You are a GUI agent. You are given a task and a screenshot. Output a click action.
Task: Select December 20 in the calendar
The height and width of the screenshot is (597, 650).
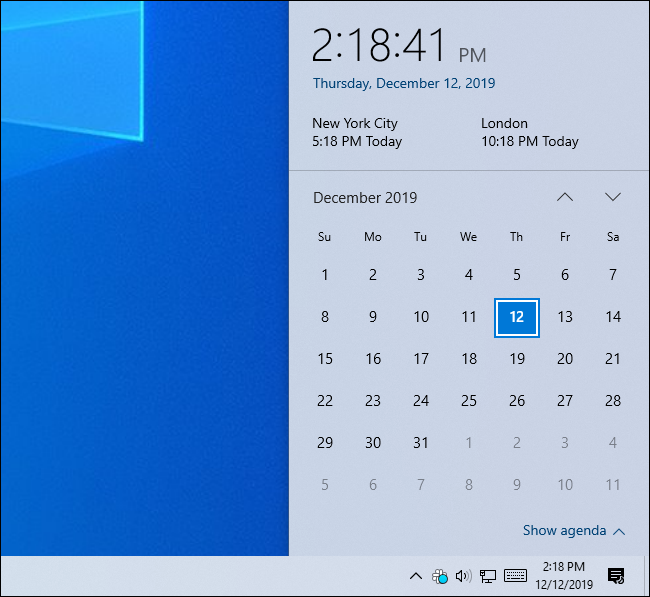(565, 359)
